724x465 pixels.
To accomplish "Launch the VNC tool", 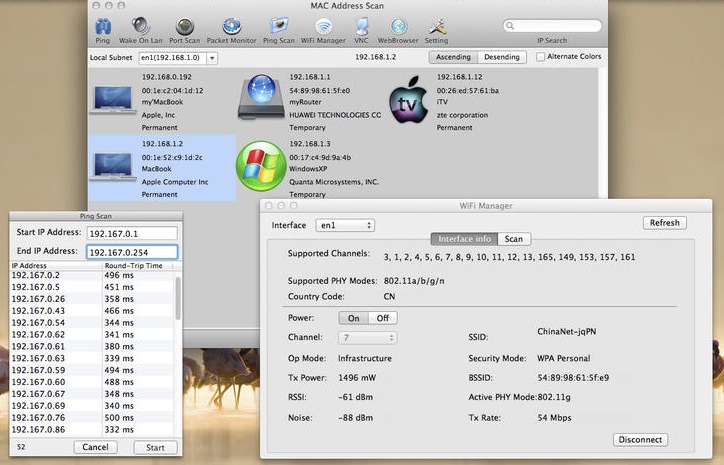I will (x=362, y=30).
